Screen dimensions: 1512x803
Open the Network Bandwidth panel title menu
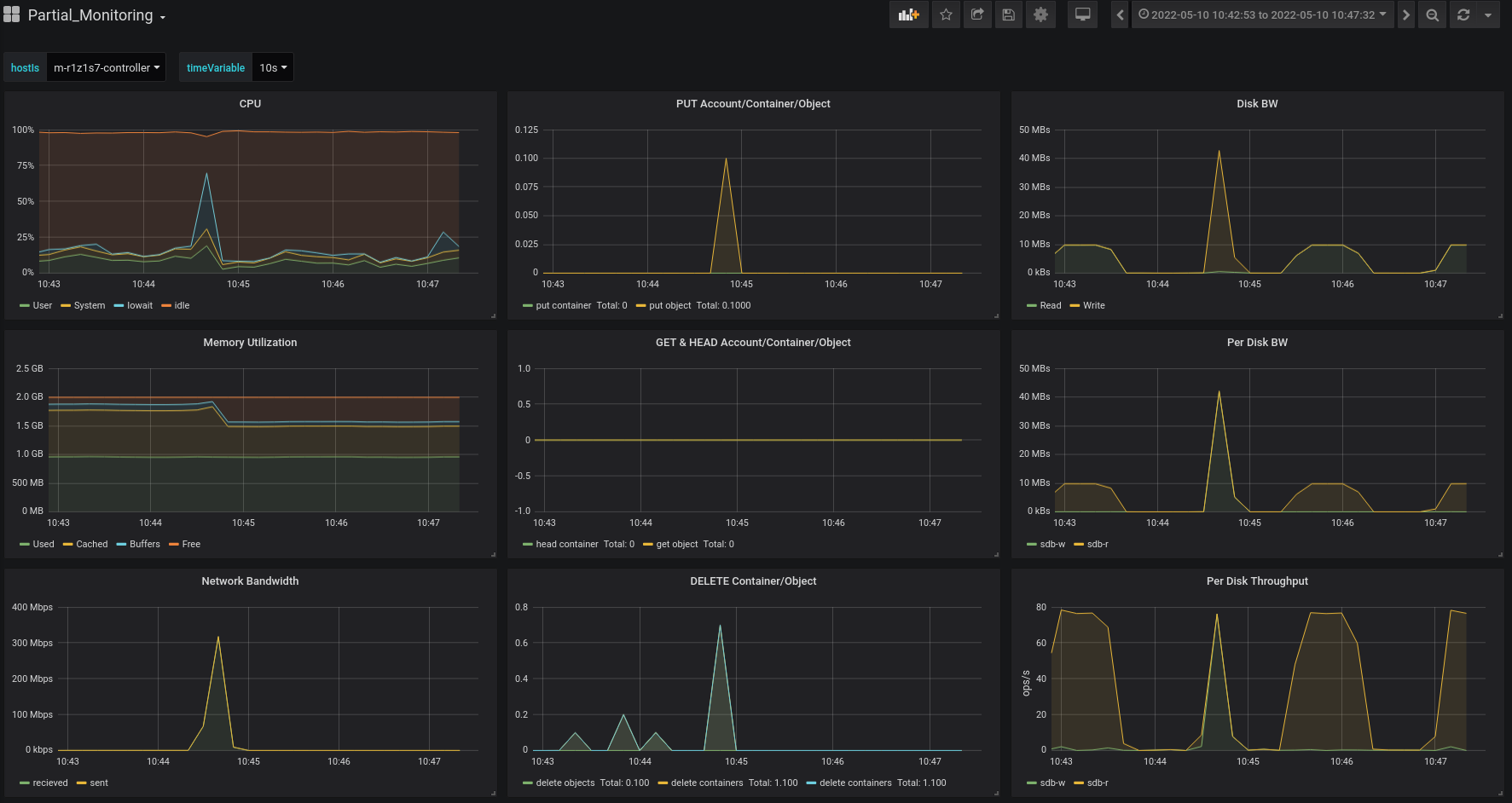tap(250, 581)
